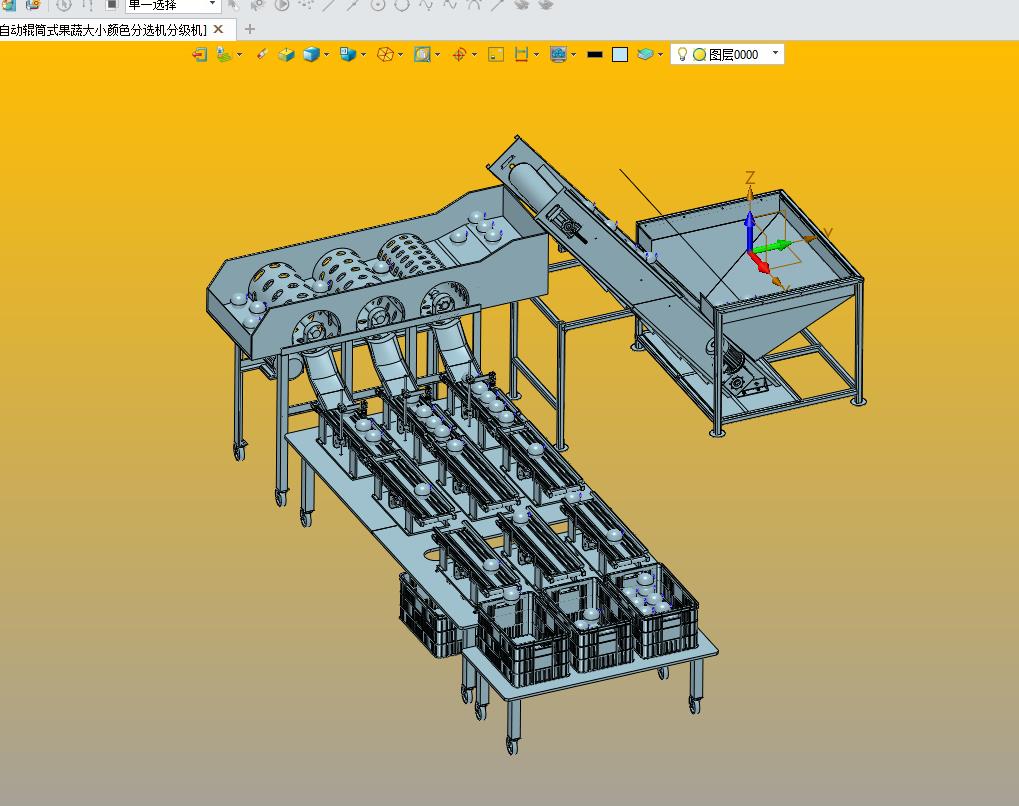Screen dimensions: 1019x806
Task: Click the red dimension measure icon
Action: pyautogui.click(x=521, y=55)
